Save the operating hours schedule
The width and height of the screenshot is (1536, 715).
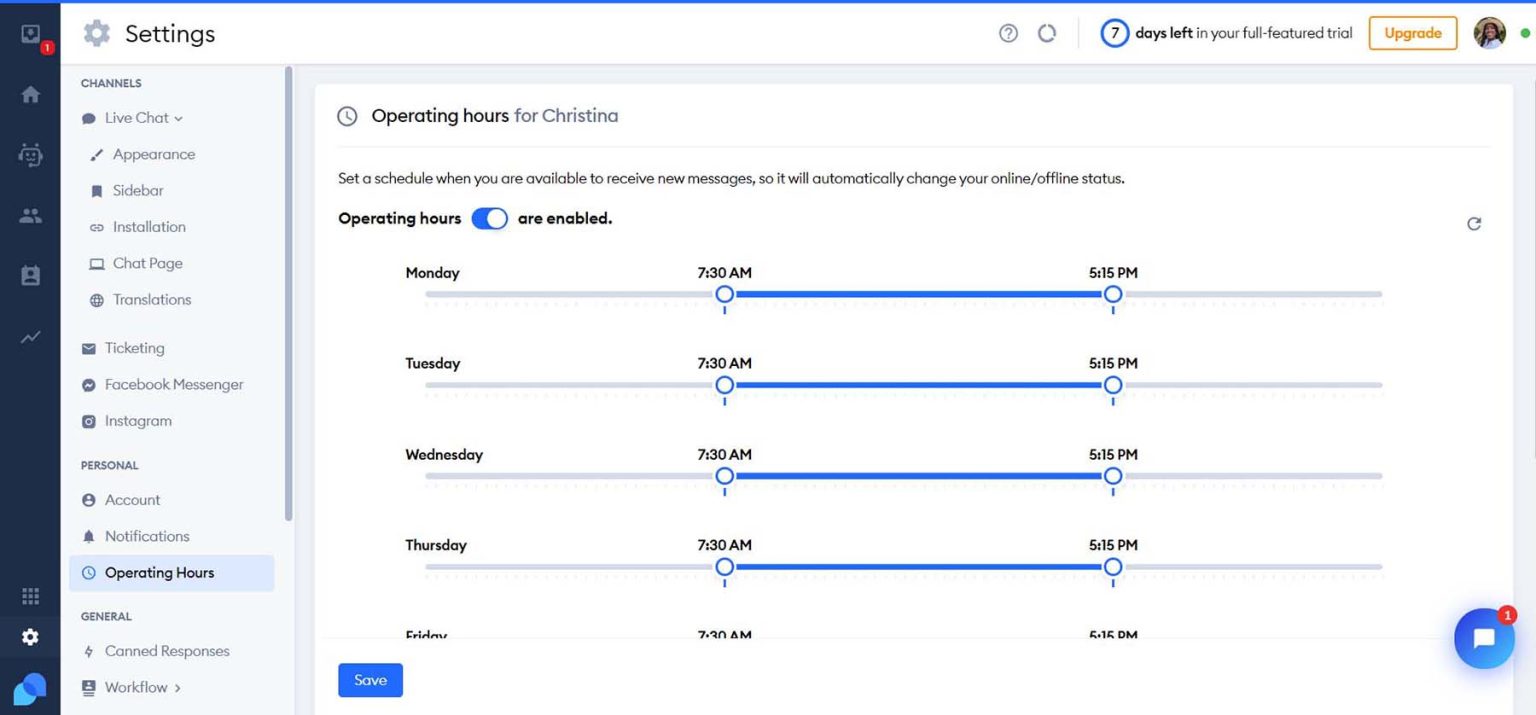pos(370,679)
